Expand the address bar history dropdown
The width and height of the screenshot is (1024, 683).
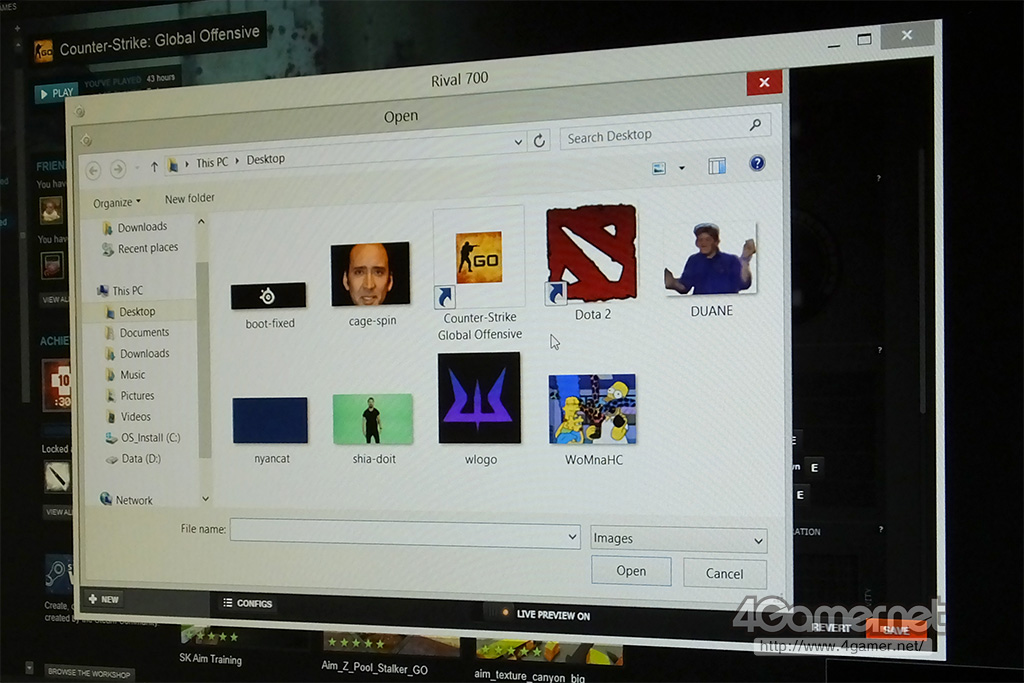click(518, 141)
